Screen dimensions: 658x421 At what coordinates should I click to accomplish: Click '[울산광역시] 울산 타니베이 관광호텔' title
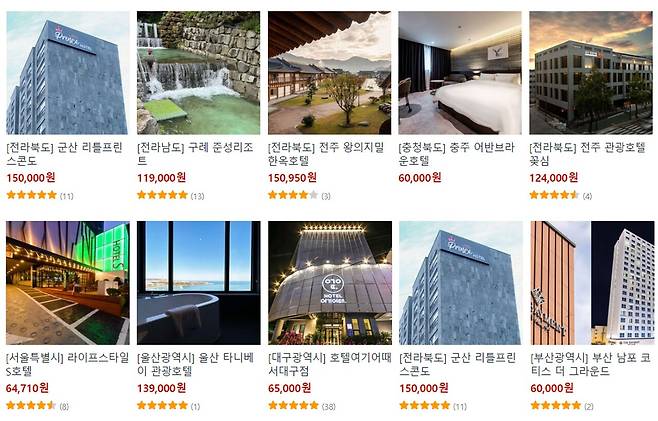(196, 364)
